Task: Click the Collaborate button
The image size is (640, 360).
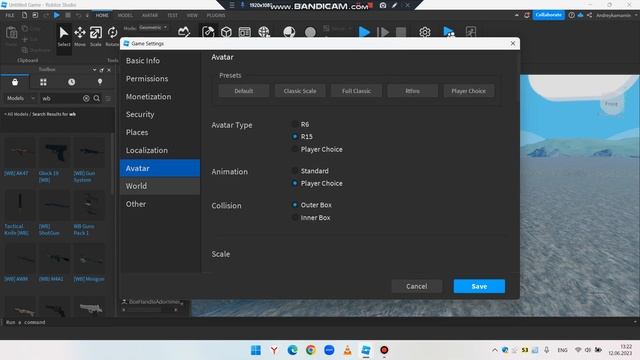Action: (x=548, y=15)
